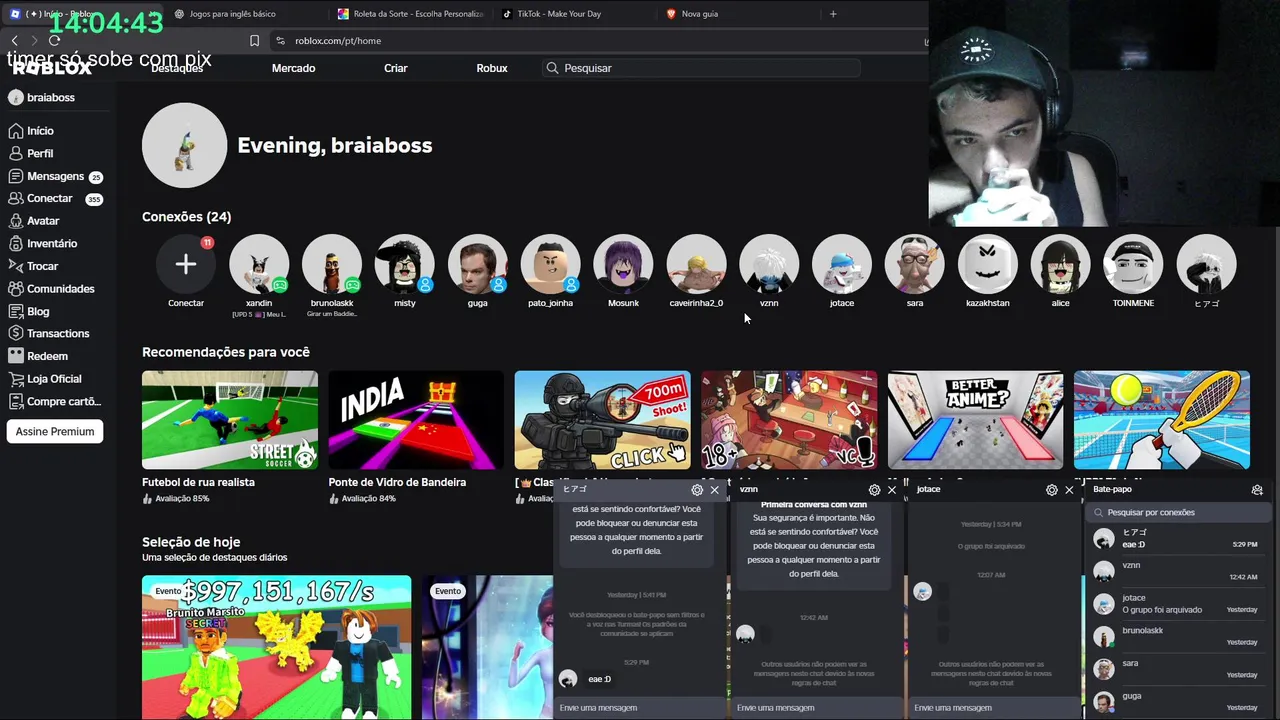Image resolution: width=1280 pixels, height=720 pixels.
Task: Open the tennis racket game thumbnail
Action: click(x=1162, y=420)
